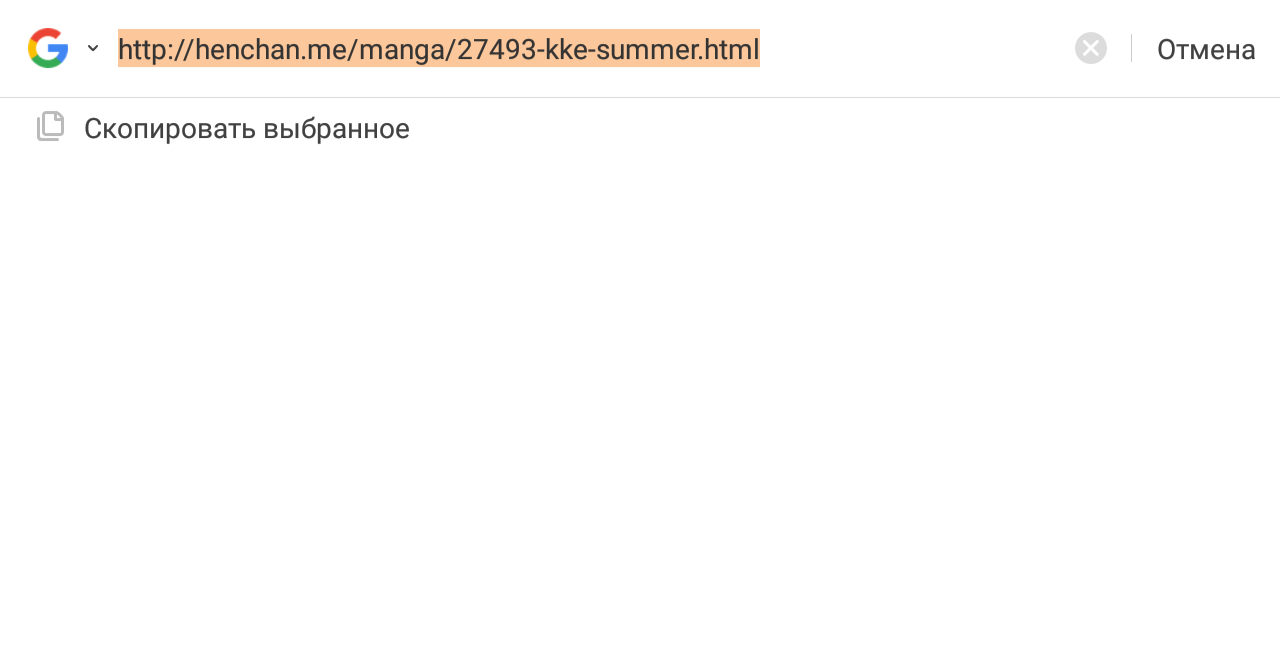Click the Google logo icon
1280x668 pixels.
(x=48, y=48)
